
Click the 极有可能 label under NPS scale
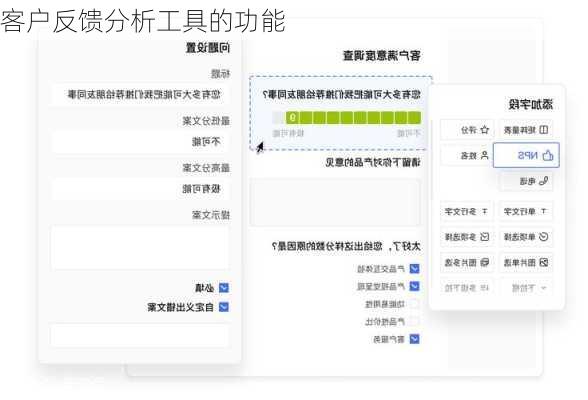pos(288,133)
